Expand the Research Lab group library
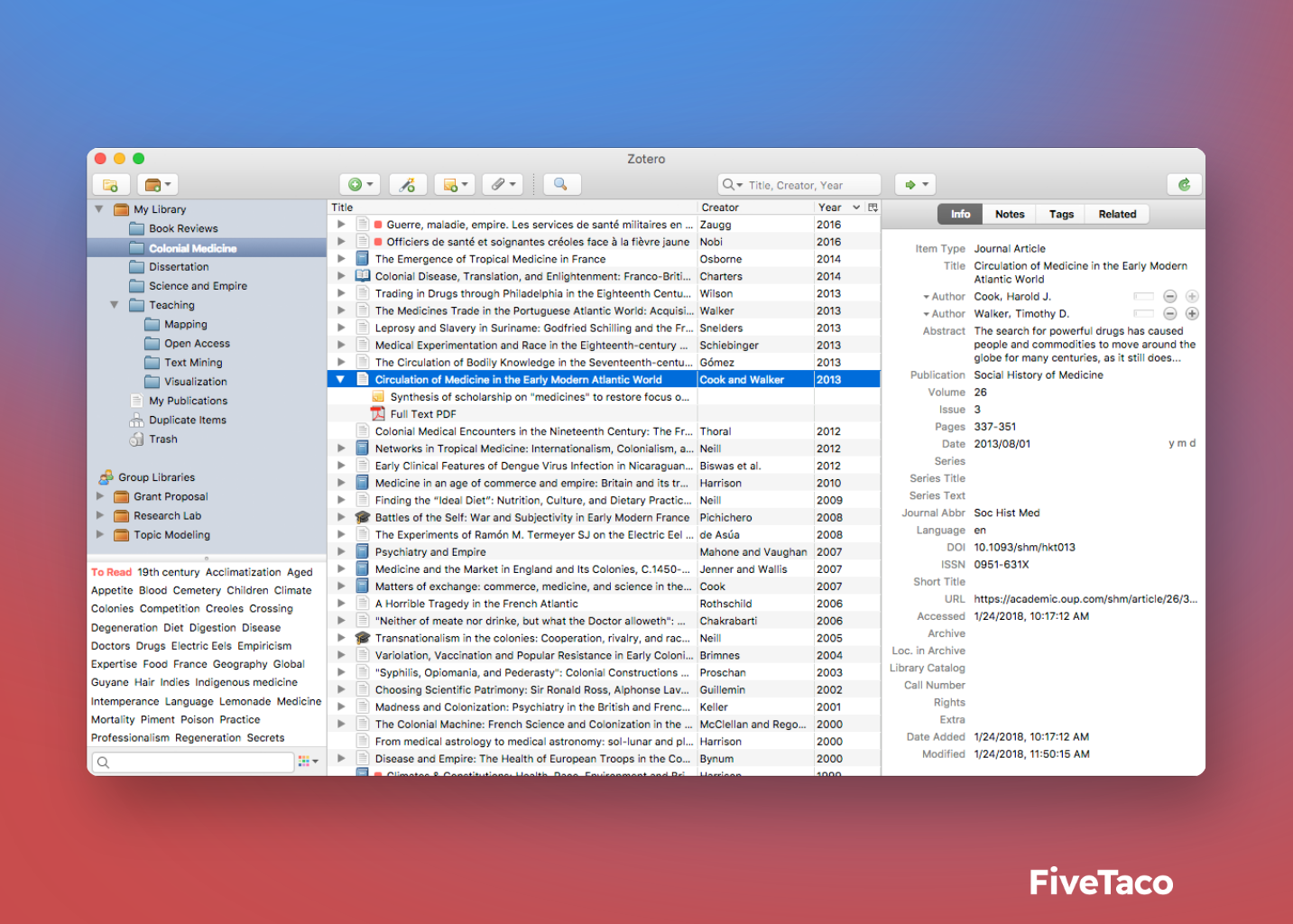 click(100, 515)
